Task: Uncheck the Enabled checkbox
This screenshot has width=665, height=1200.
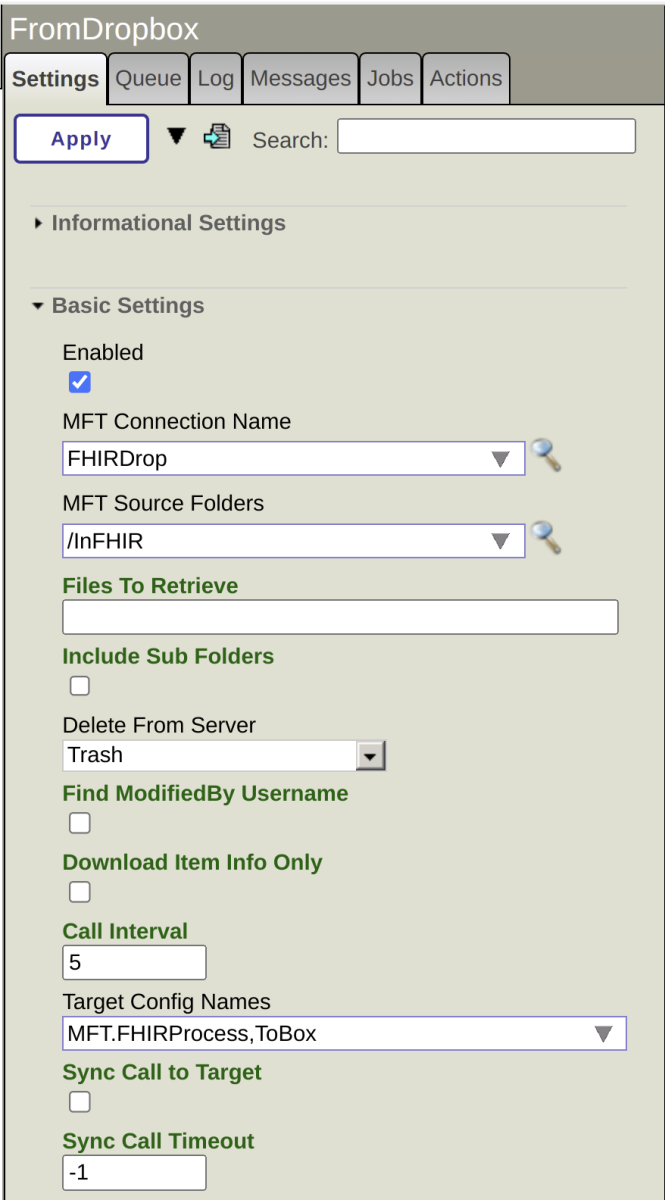Action: (79, 382)
